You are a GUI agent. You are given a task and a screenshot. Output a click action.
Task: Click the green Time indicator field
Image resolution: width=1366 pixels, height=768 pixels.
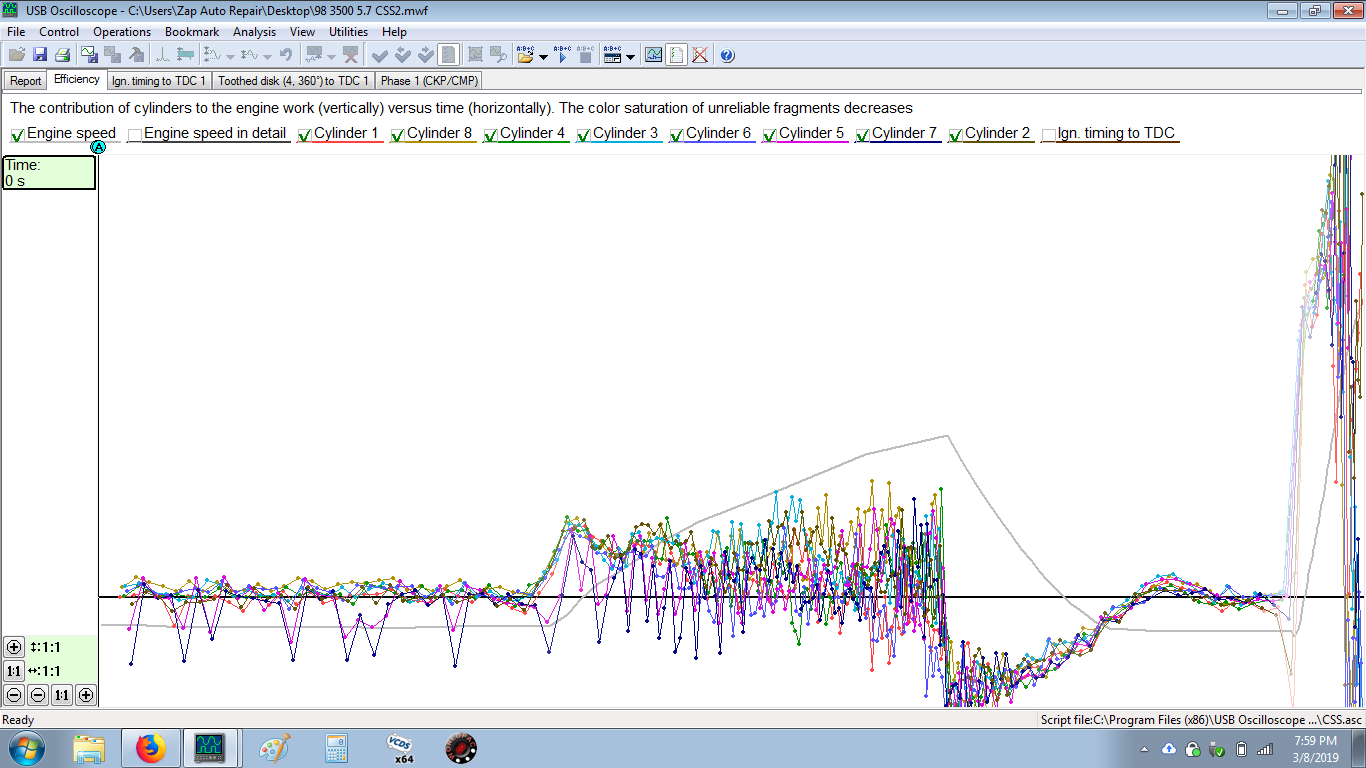[48, 172]
